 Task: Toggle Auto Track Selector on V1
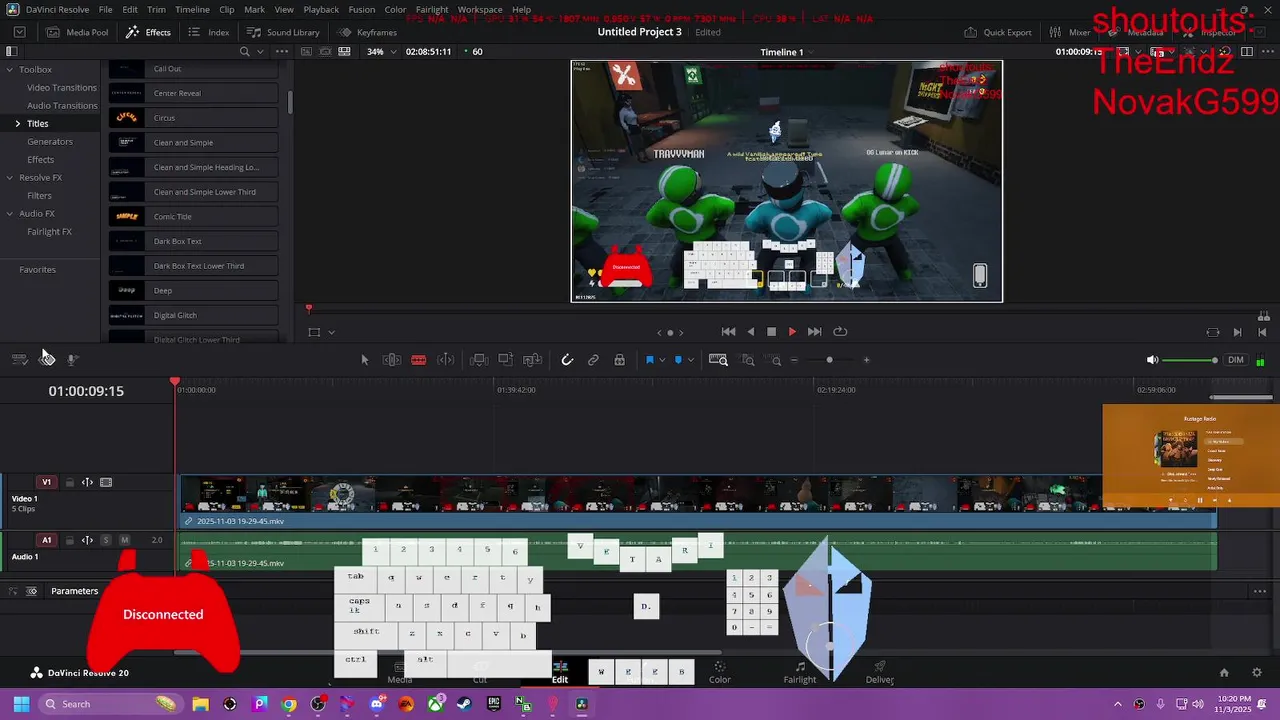pyautogui.click(x=87, y=483)
